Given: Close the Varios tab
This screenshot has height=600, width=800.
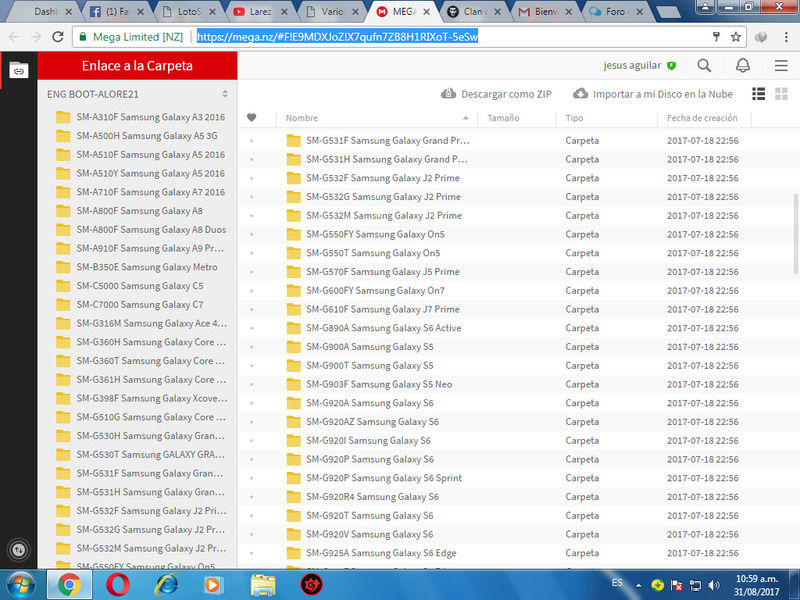Looking at the screenshot, I should click(x=356, y=11).
